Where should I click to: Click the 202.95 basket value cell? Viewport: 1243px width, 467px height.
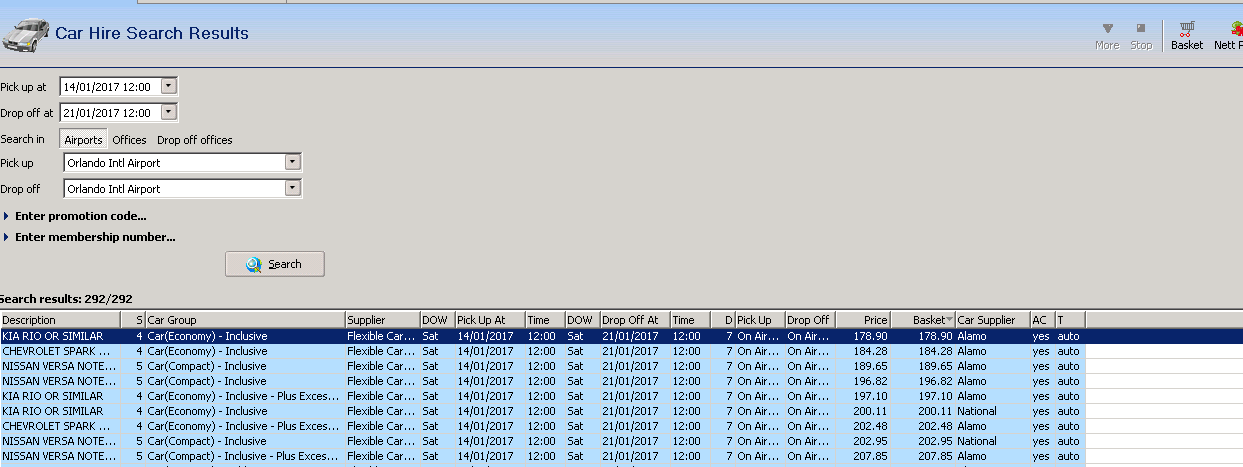coord(923,441)
